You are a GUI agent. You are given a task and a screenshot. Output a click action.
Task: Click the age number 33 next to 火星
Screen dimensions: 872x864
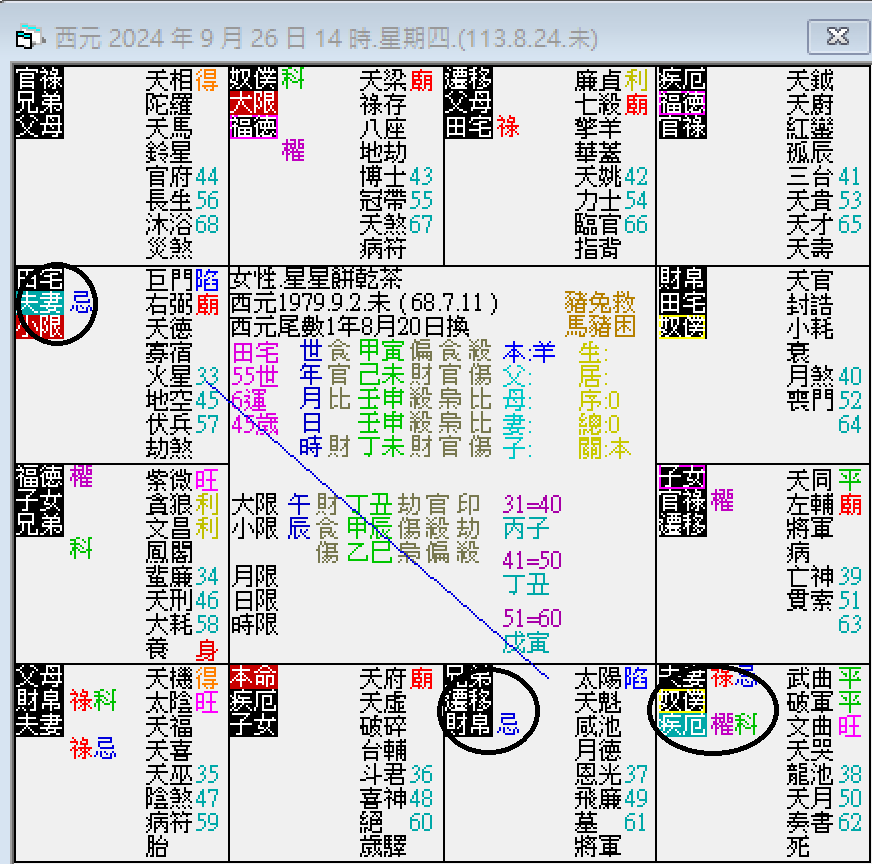[207, 376]
